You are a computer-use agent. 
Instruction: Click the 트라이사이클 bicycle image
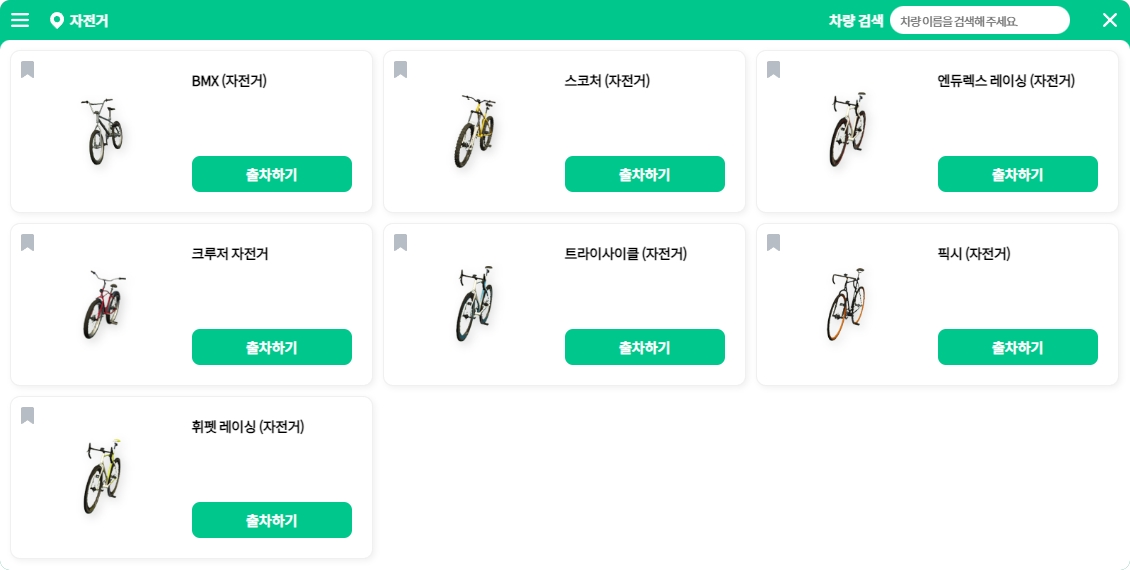coord(476,304)
